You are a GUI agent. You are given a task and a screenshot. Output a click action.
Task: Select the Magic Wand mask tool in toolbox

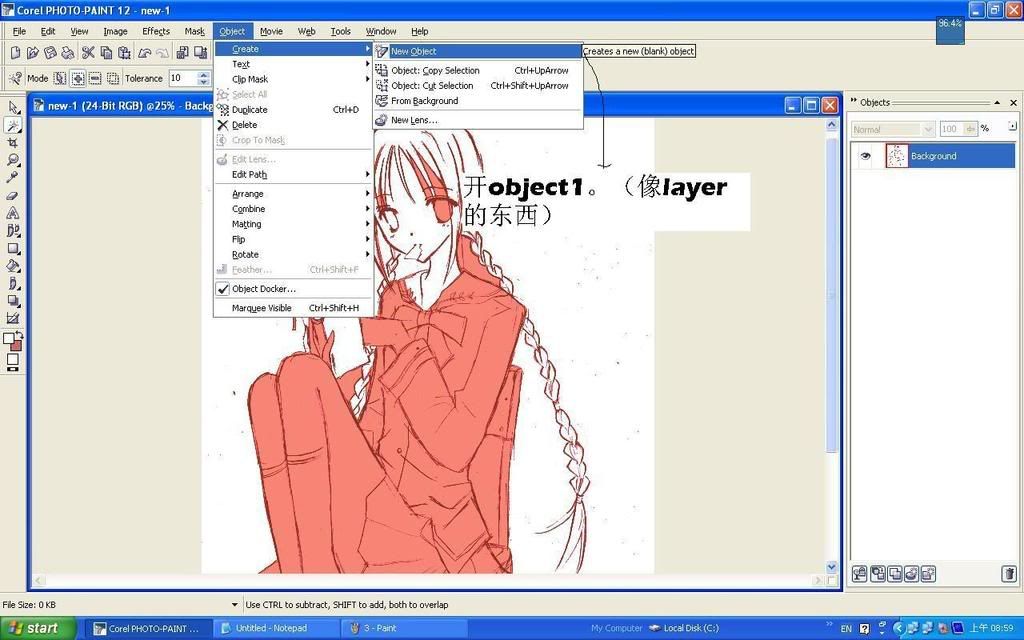pos(13,125)
